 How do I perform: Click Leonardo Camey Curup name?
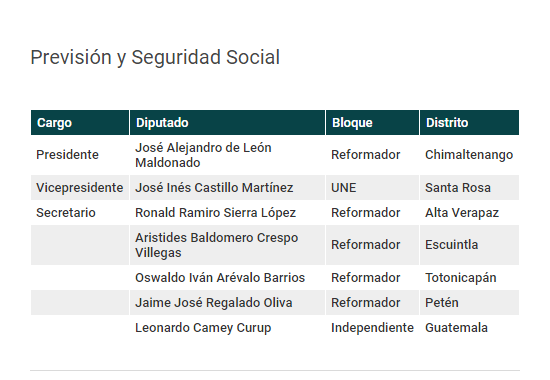click(203, 328)
